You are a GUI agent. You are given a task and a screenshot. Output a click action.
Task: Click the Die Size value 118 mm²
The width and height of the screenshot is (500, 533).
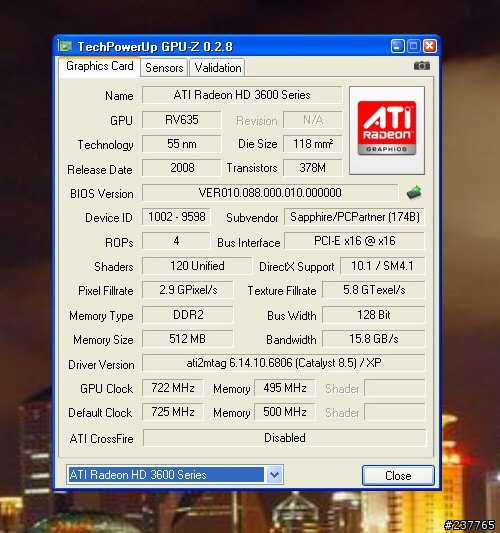click(313, 144)
